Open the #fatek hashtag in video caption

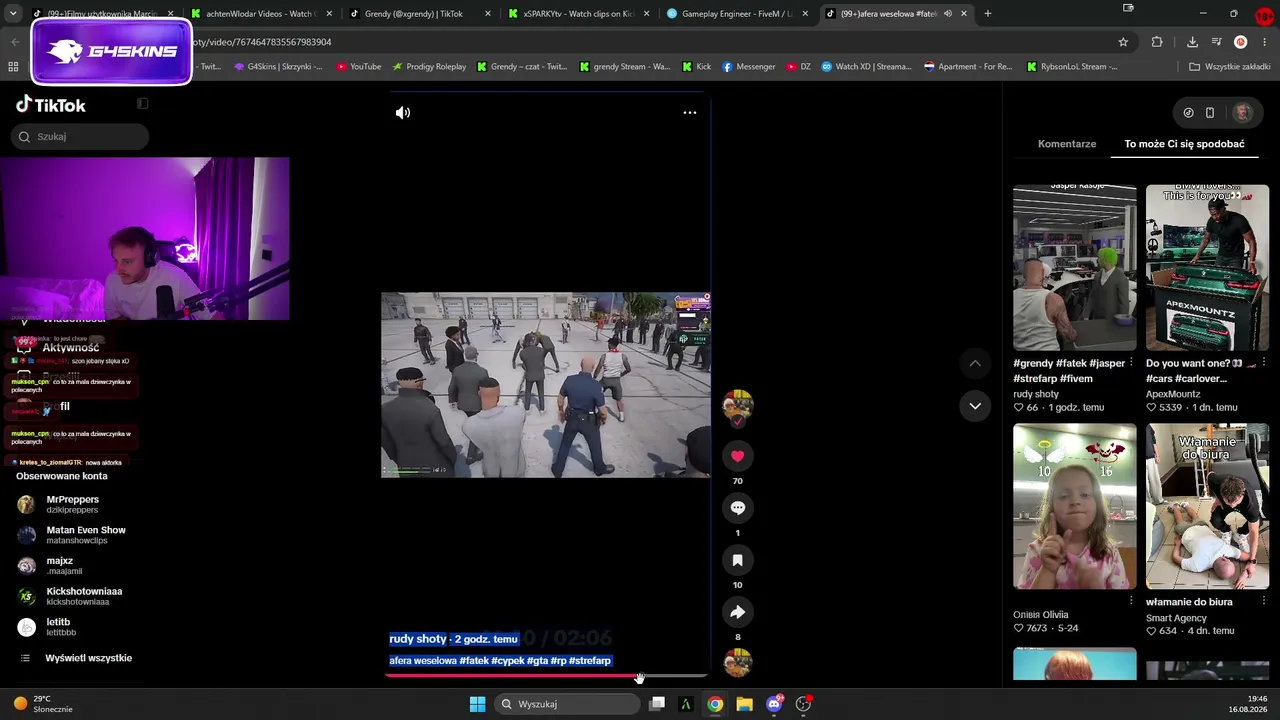(x=474, y=661)
